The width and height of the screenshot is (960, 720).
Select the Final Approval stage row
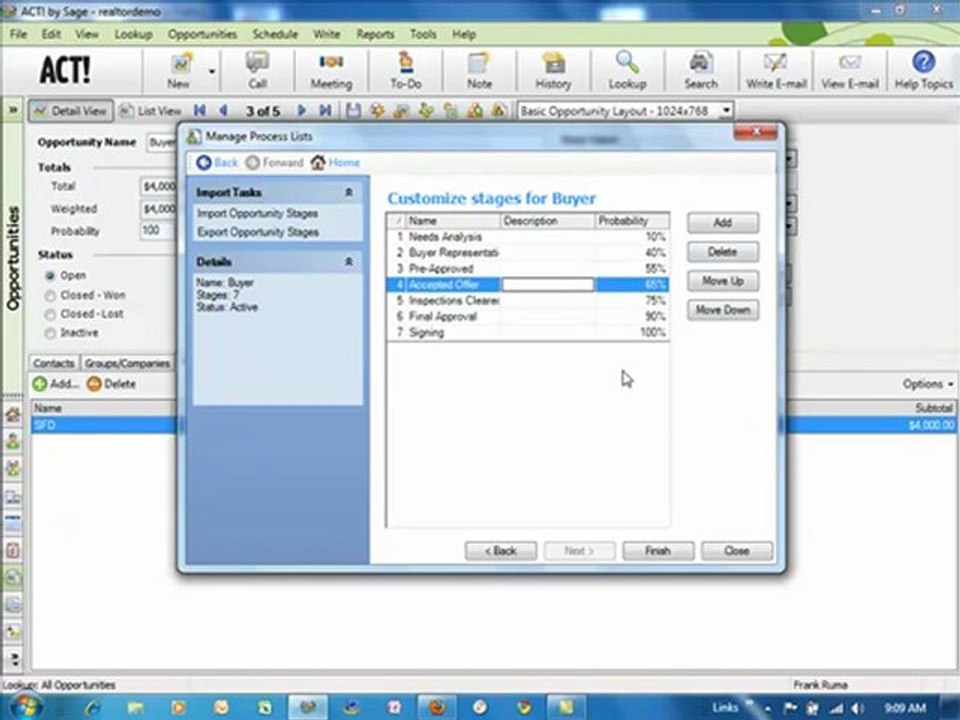(528, 317)
